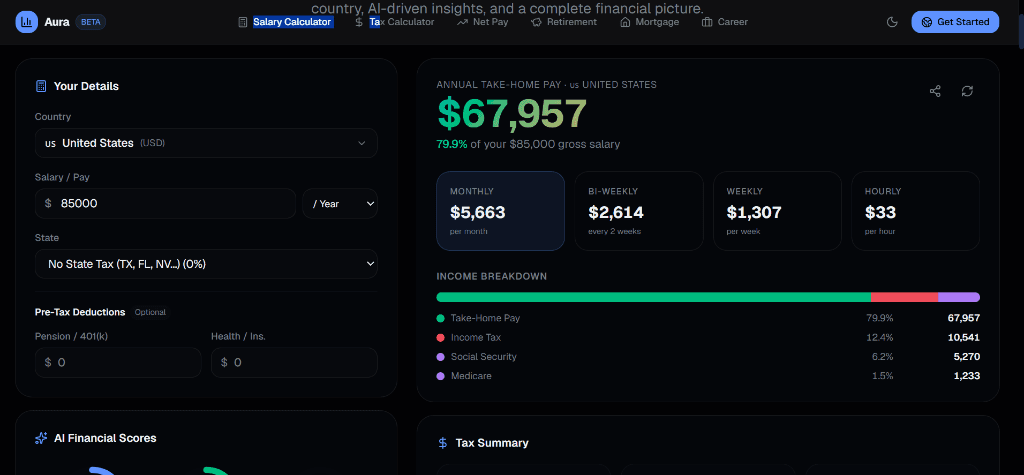Click the Salary Calculator nav icon
Image resolution: width=1024 pixels, height=475 pixels.
(243, 22)
